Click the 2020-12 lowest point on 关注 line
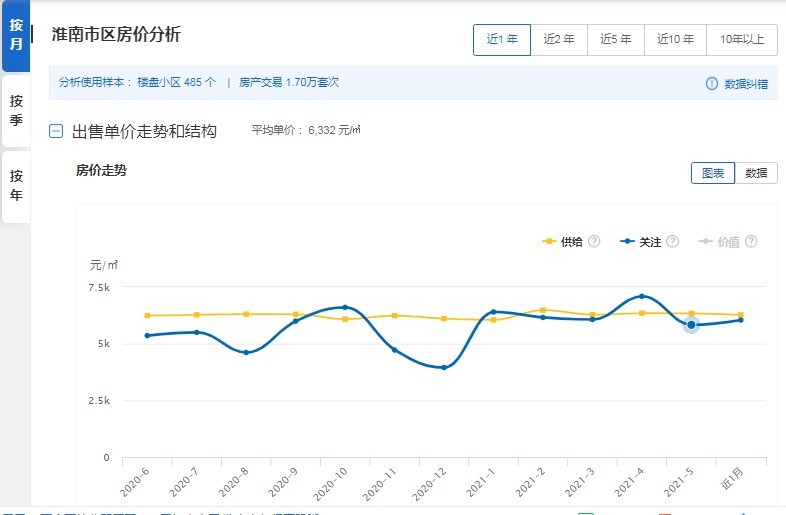Viewport: 786px width, 515px height. tap(444, 368)
